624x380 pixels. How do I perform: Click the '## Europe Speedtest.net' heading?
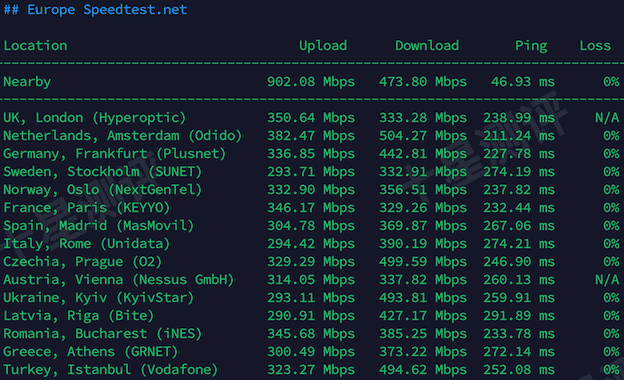pos(95,10)
